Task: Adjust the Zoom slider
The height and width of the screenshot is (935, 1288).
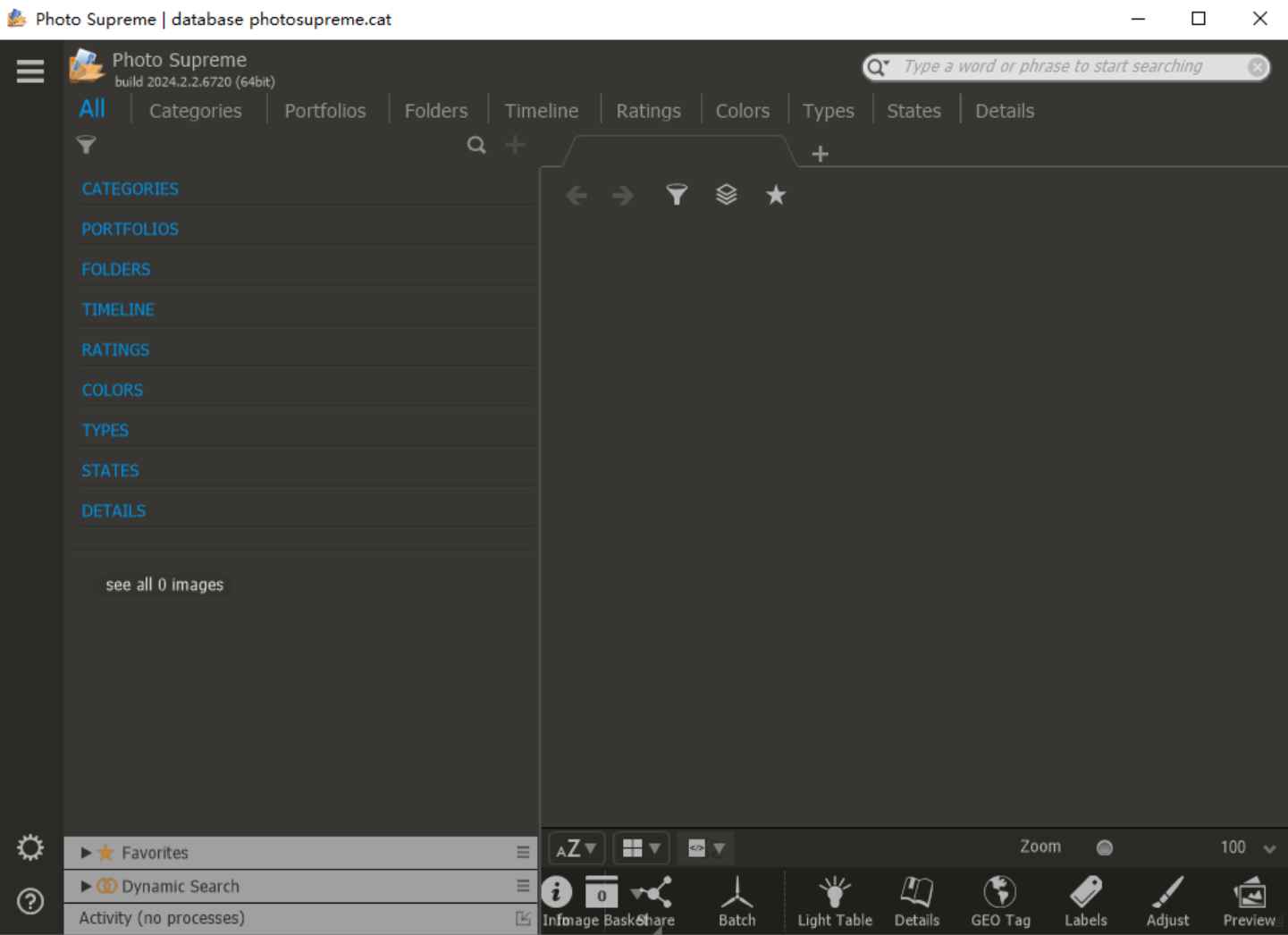Action: [x=1105, y=847]
